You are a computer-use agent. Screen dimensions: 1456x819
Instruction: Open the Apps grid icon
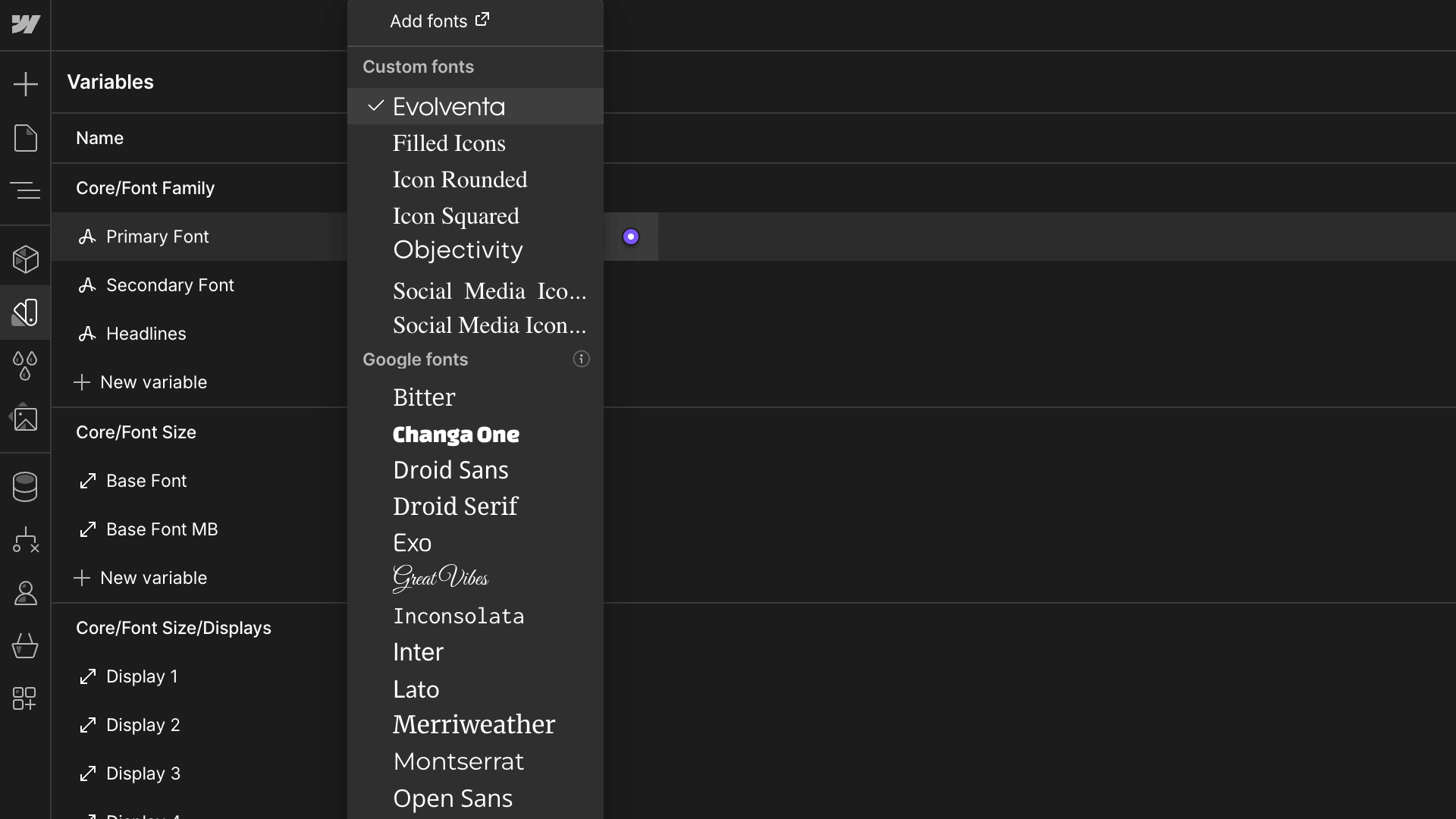point(25,698)
